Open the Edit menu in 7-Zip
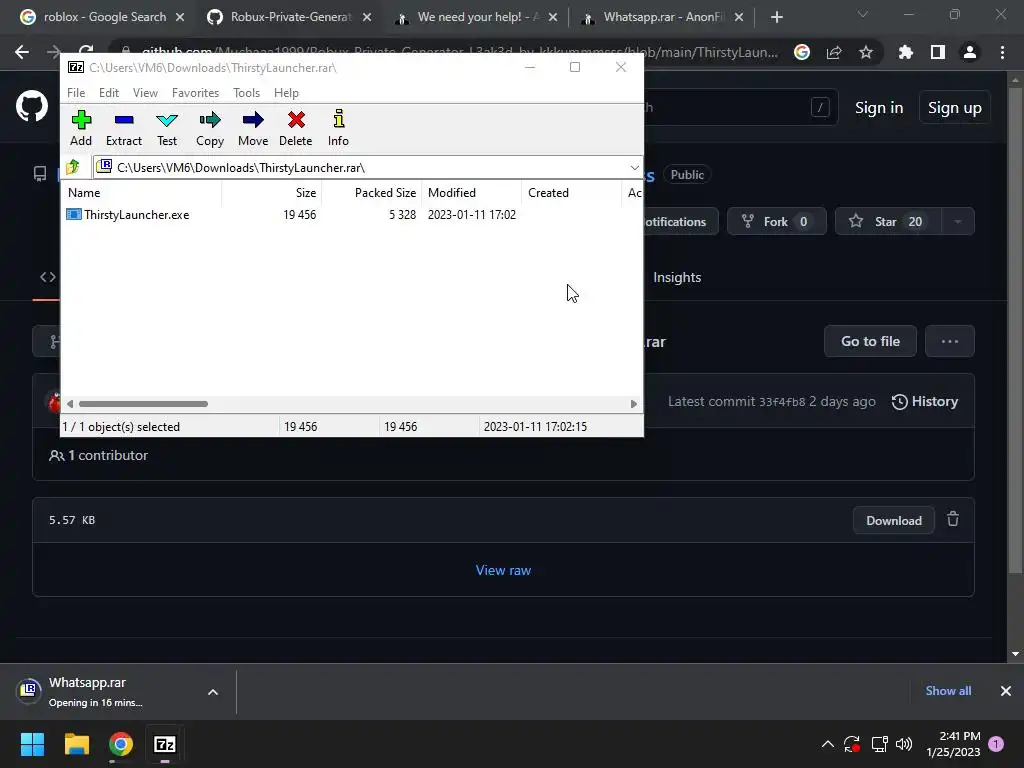The width and height of the screenshot is (1024, 768). pyautogui.click(x=109, y=93)
